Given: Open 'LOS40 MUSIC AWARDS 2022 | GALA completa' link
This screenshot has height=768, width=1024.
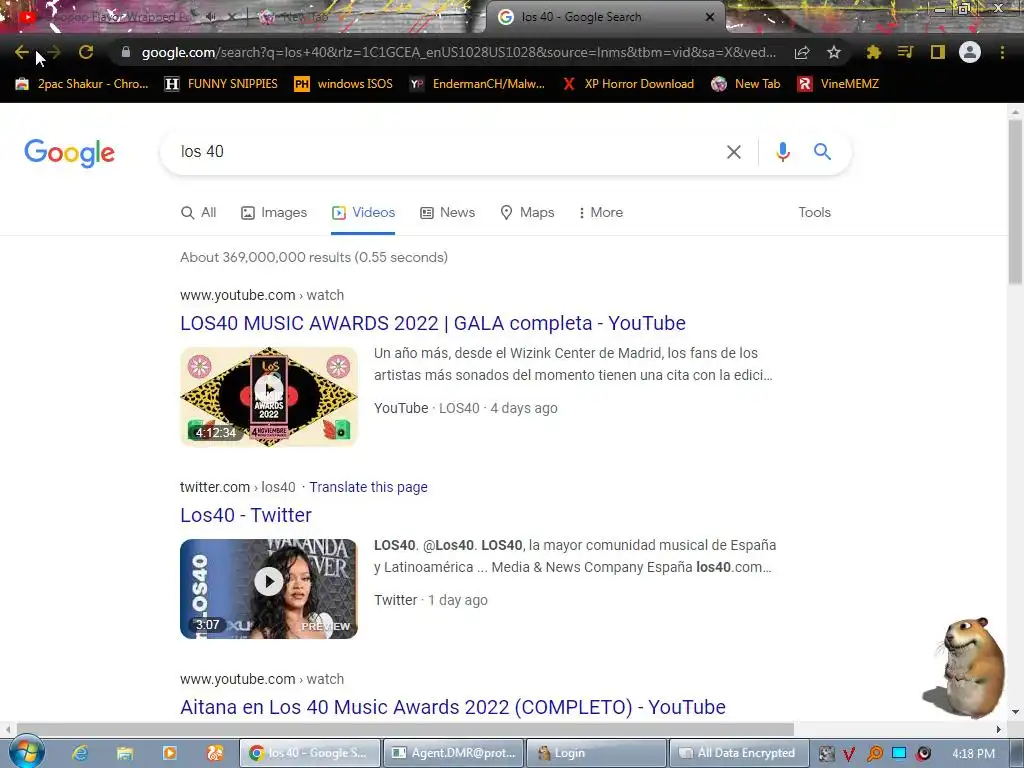Looking at the screenshot, I should point(433,323).
